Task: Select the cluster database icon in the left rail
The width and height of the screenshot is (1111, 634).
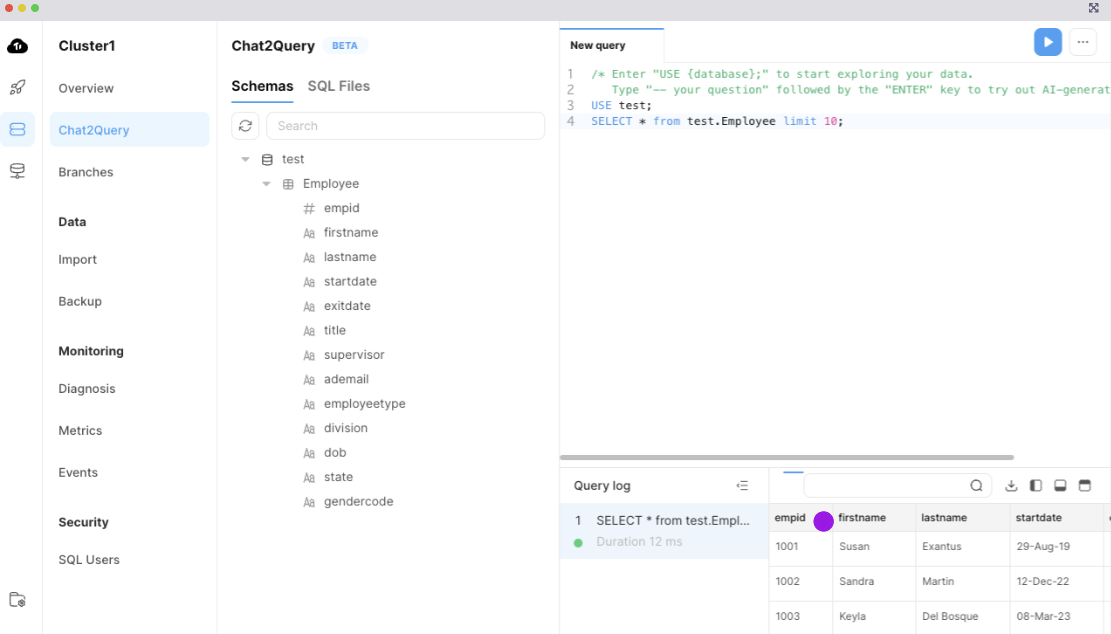Action: click(18, 130)
